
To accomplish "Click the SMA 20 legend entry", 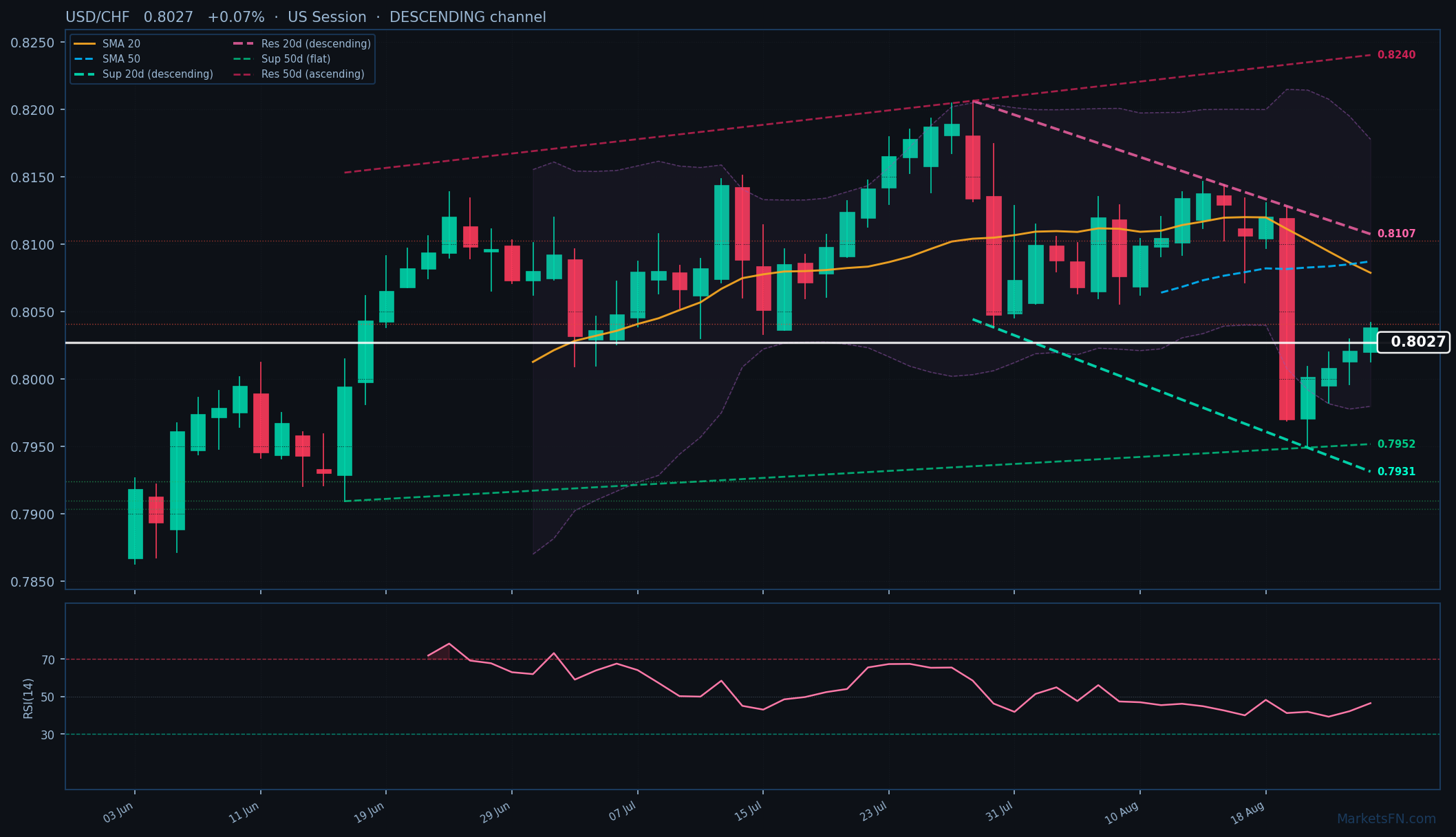I will [x=107, y=43].
